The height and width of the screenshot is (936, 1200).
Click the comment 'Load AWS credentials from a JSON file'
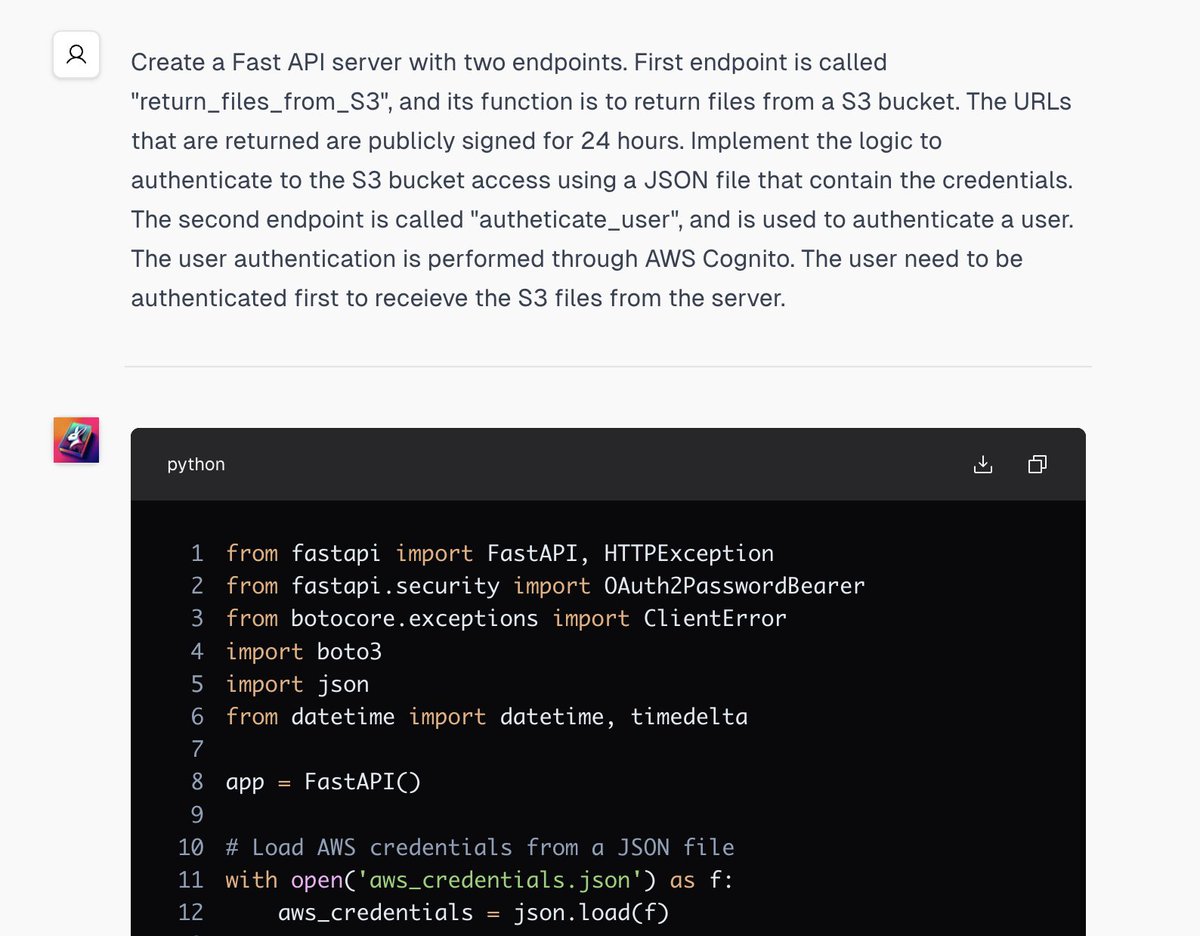tap(480, 848)
